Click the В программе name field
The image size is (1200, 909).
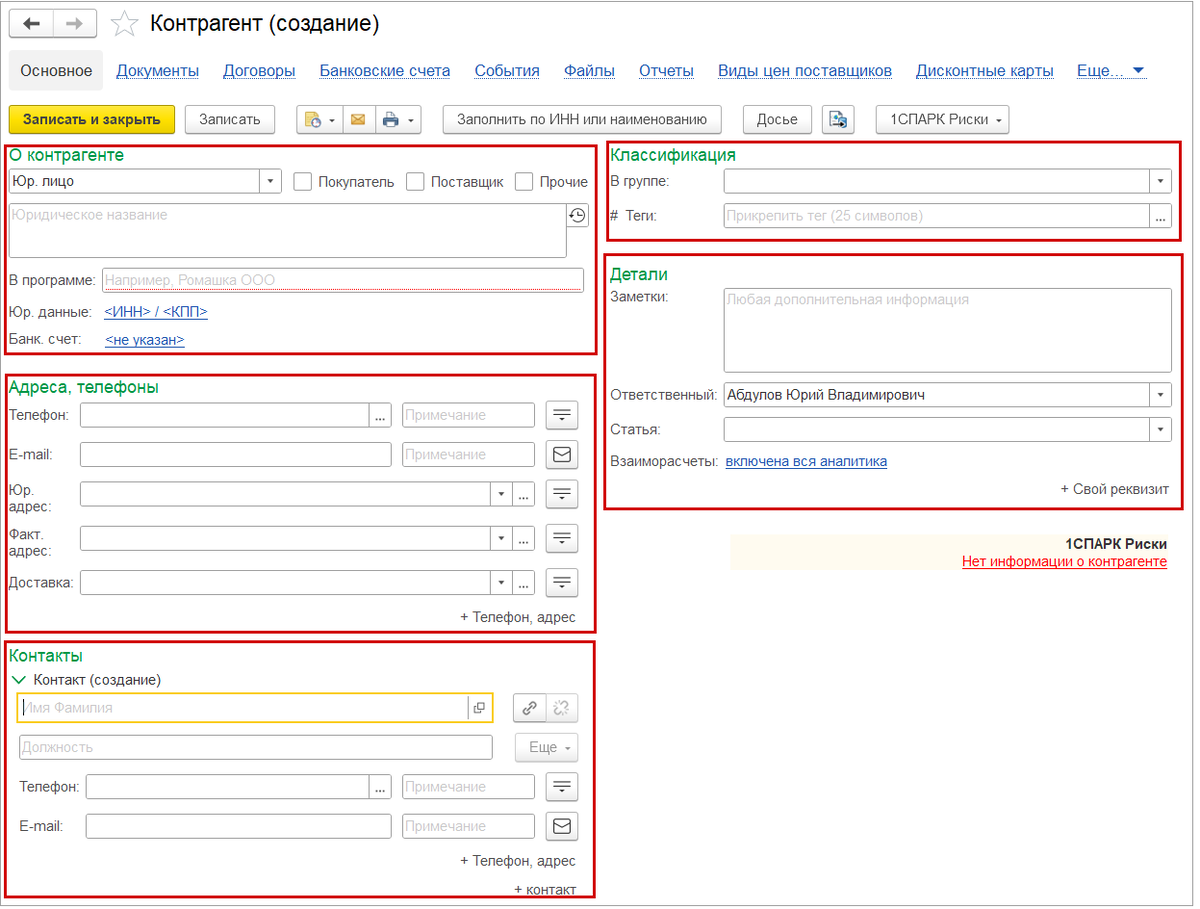point(343,280)
